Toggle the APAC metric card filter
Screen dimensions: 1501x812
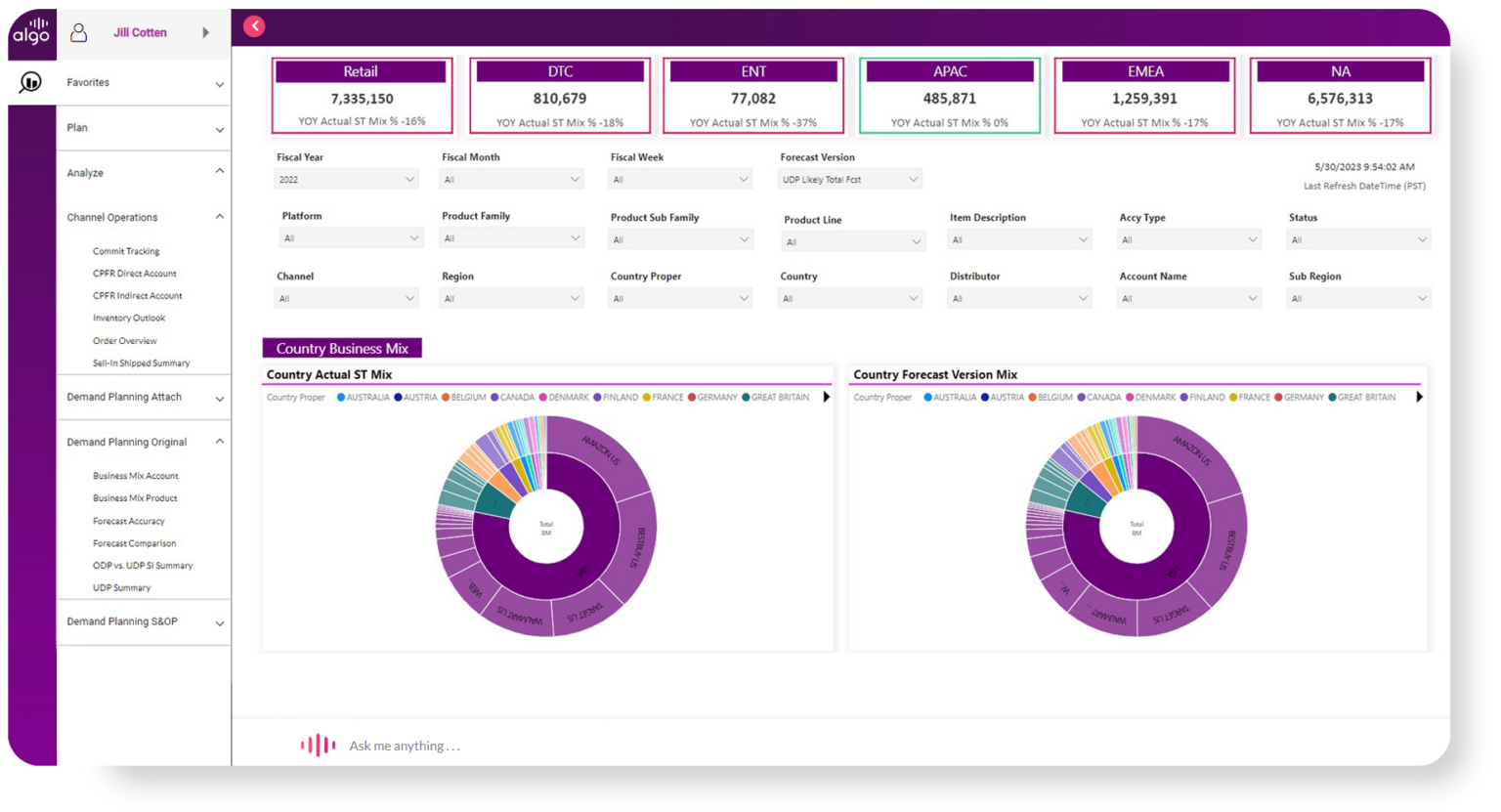coord(949,95)
